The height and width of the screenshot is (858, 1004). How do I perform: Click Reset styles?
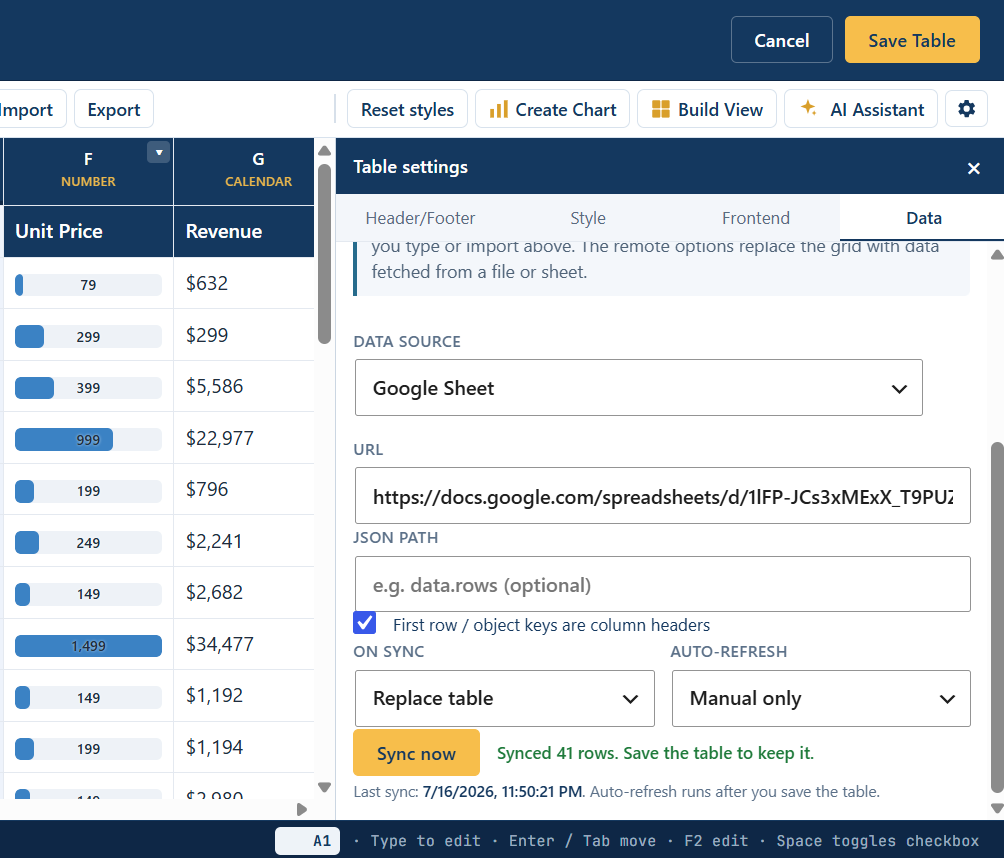(x=407, y=109)
